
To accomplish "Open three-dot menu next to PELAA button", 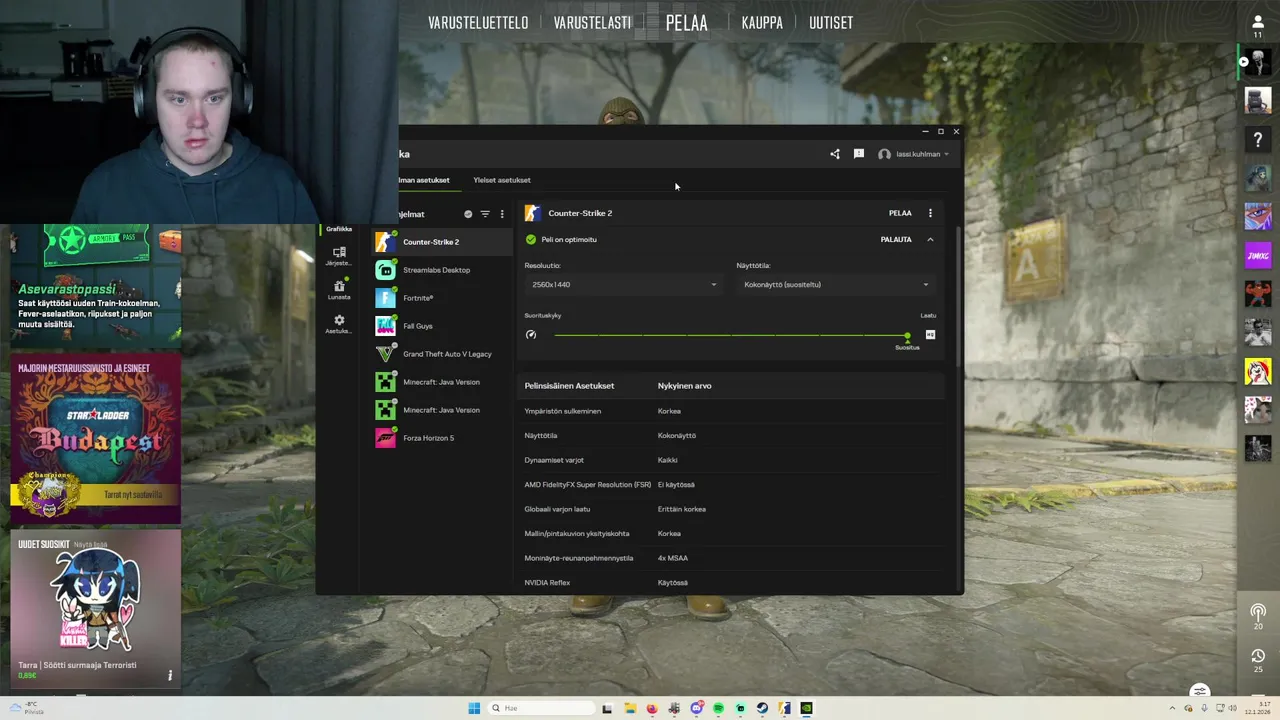I will point(930,213).
